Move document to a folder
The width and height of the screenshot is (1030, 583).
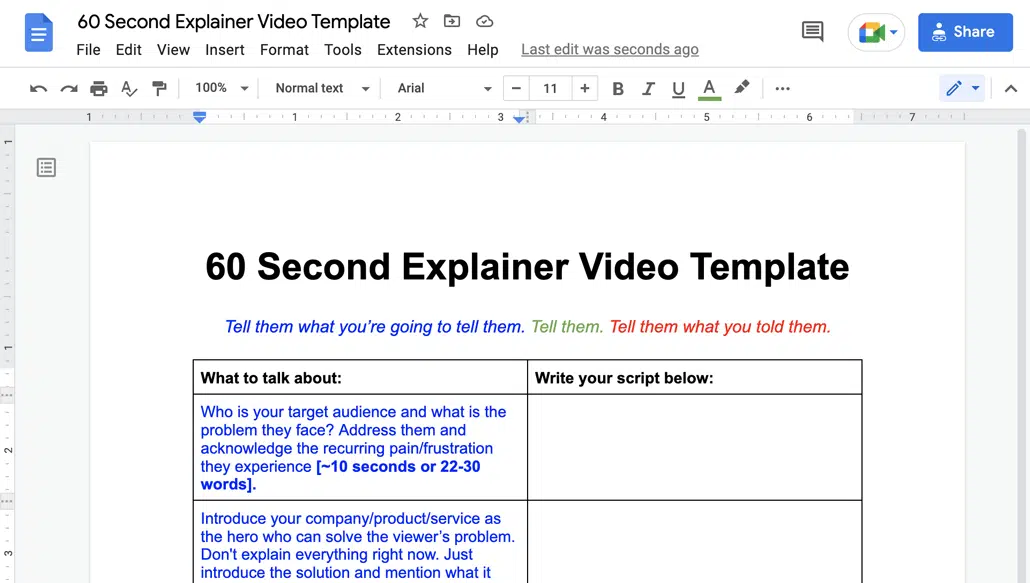[452, 20]
